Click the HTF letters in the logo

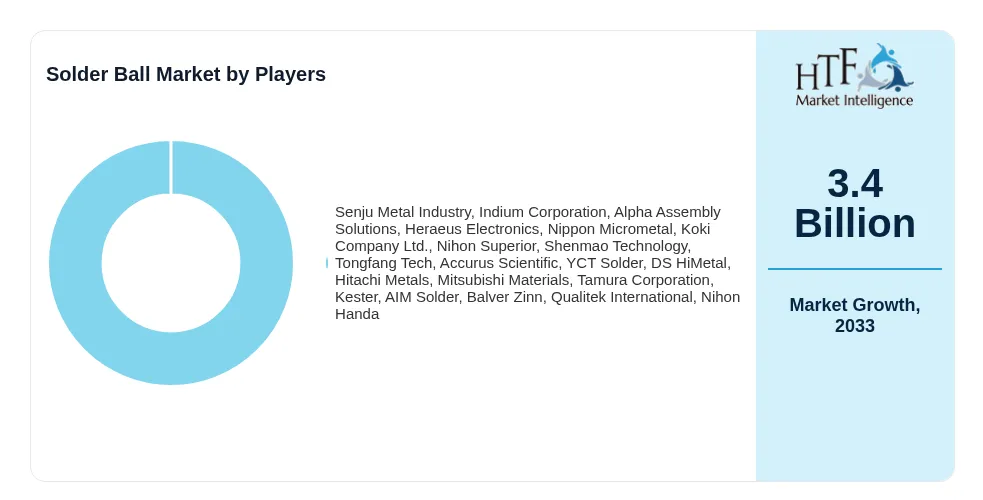coord(827,71)
